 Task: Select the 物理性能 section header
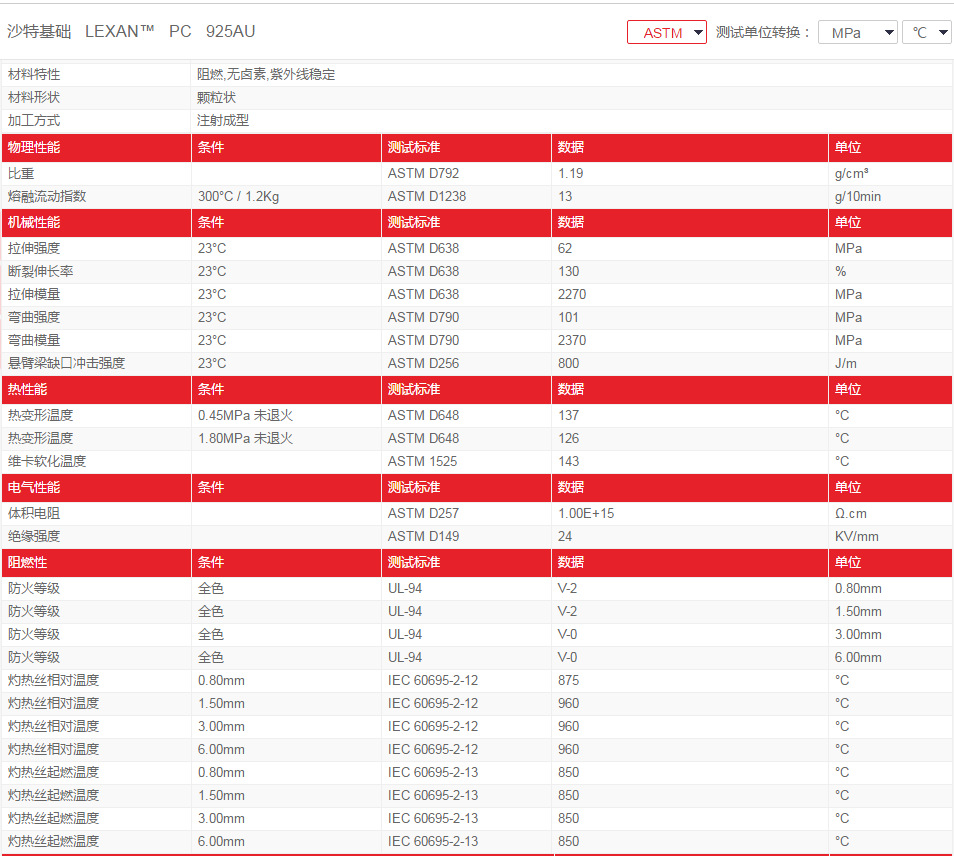tap(34, 147)
